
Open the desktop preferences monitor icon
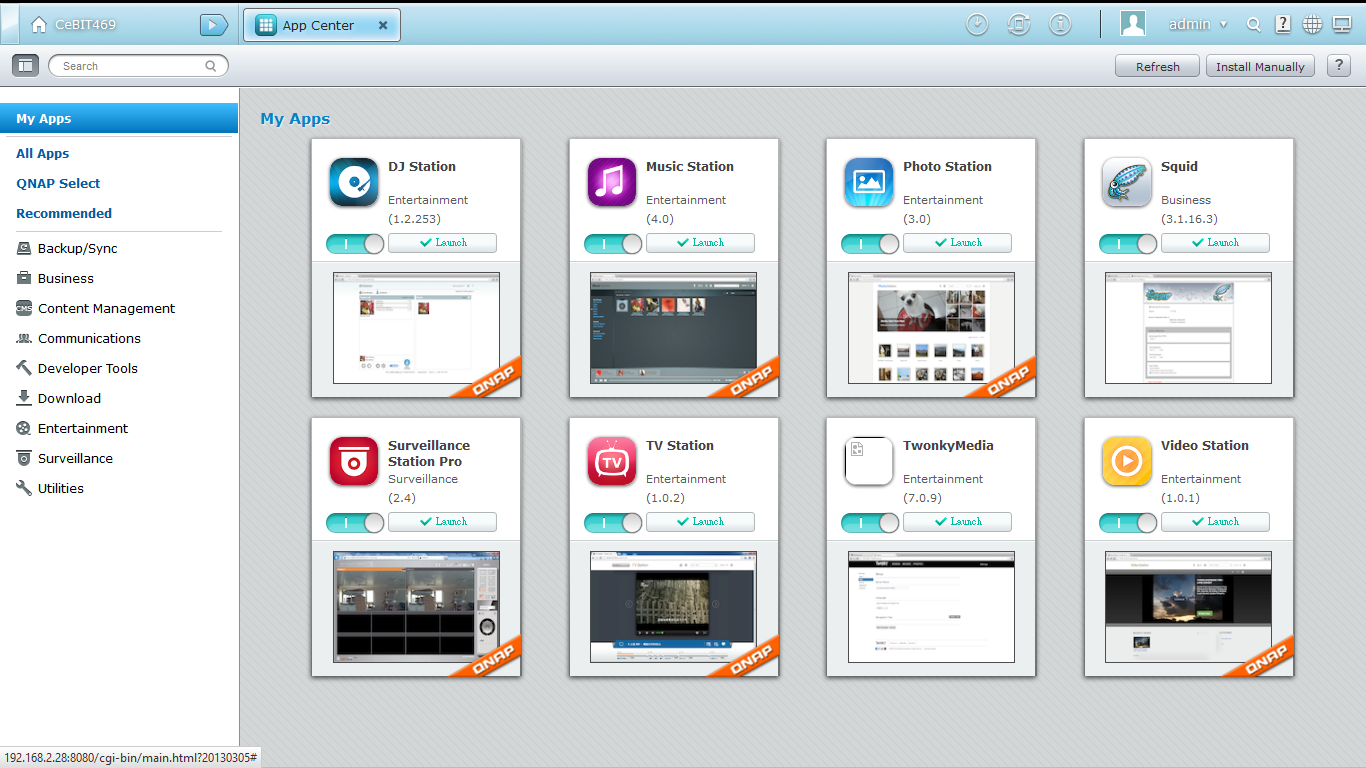click(x=1342, y=25)
